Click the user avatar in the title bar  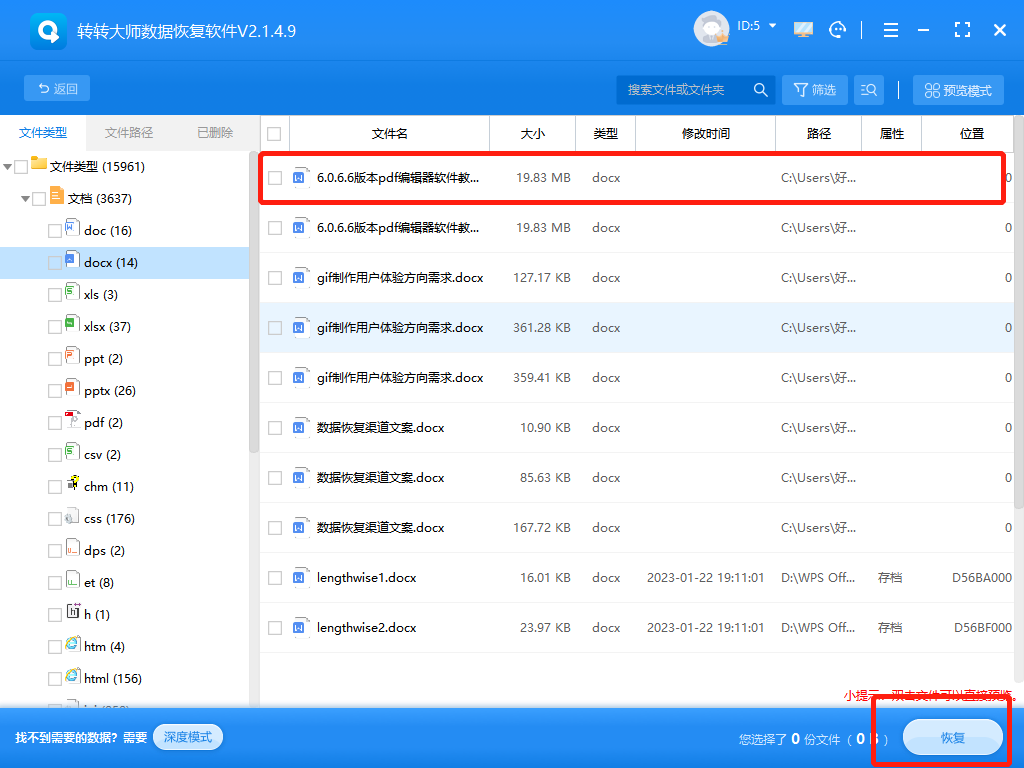click(x=711, y=29)
